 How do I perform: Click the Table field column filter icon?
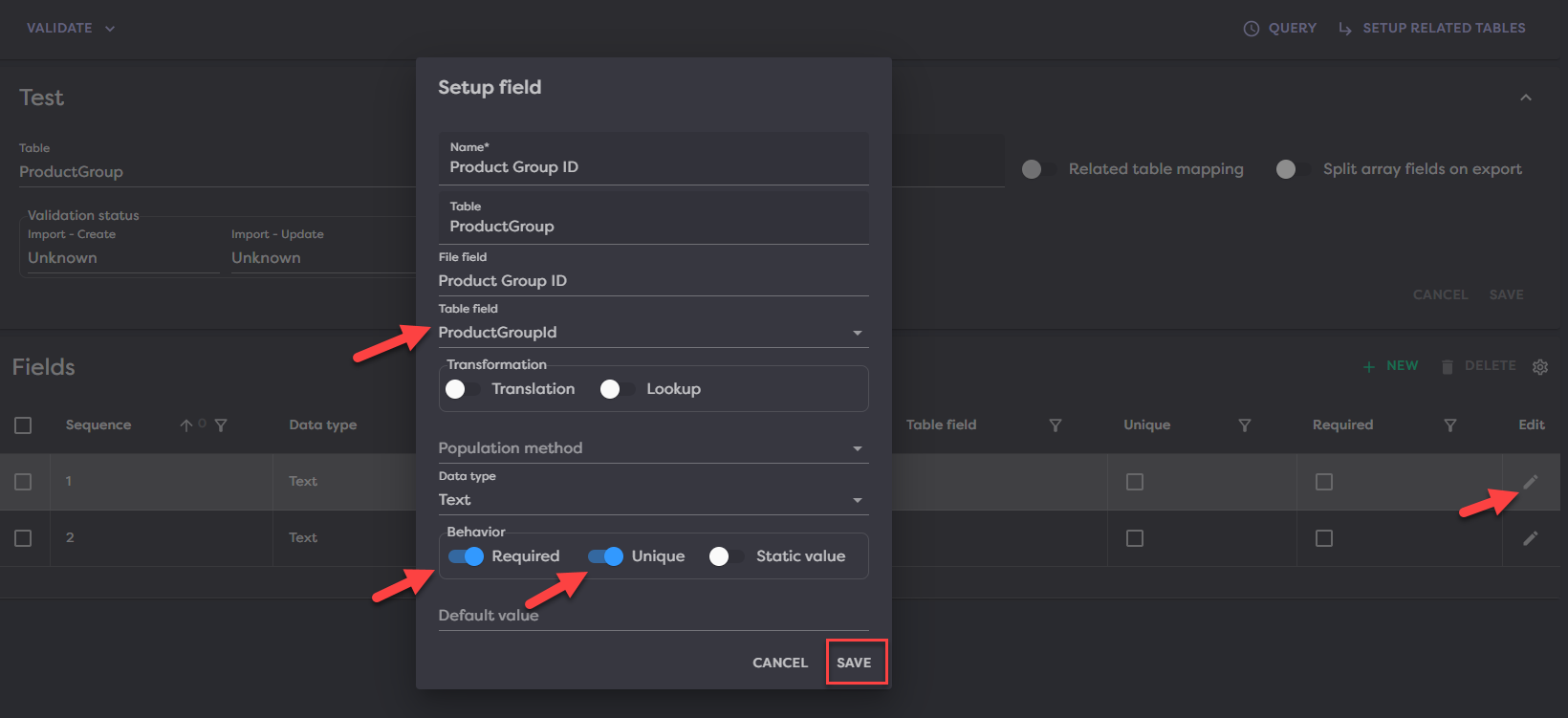1056,425
